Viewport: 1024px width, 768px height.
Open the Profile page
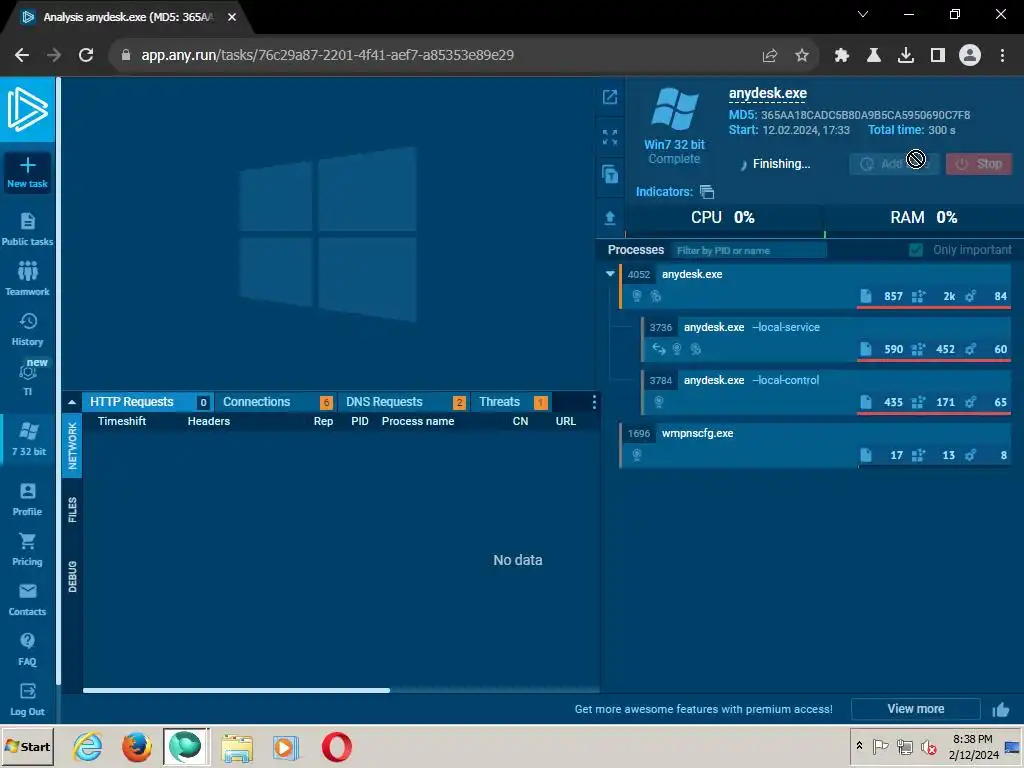[27, 500]
